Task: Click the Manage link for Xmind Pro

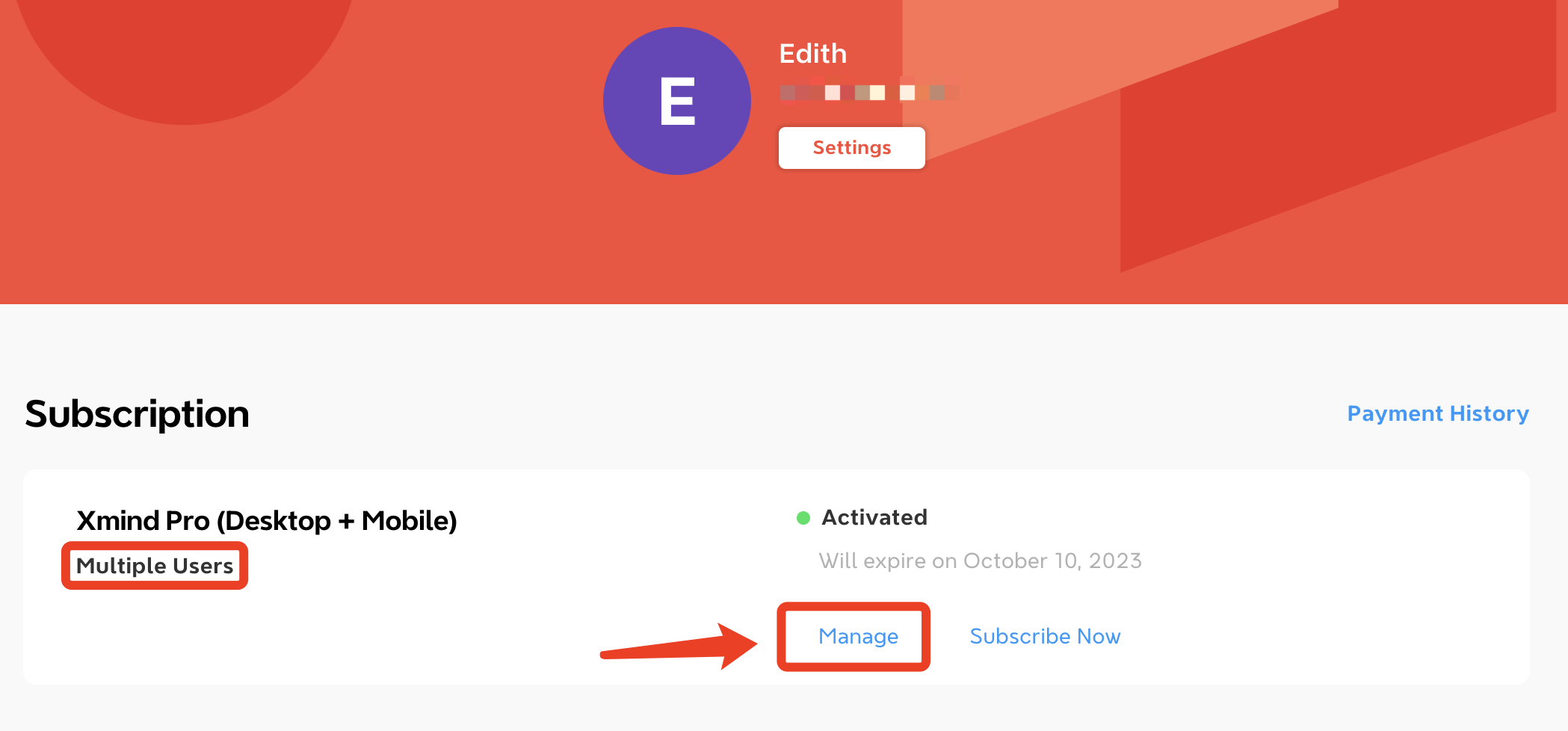Action: 858,636
